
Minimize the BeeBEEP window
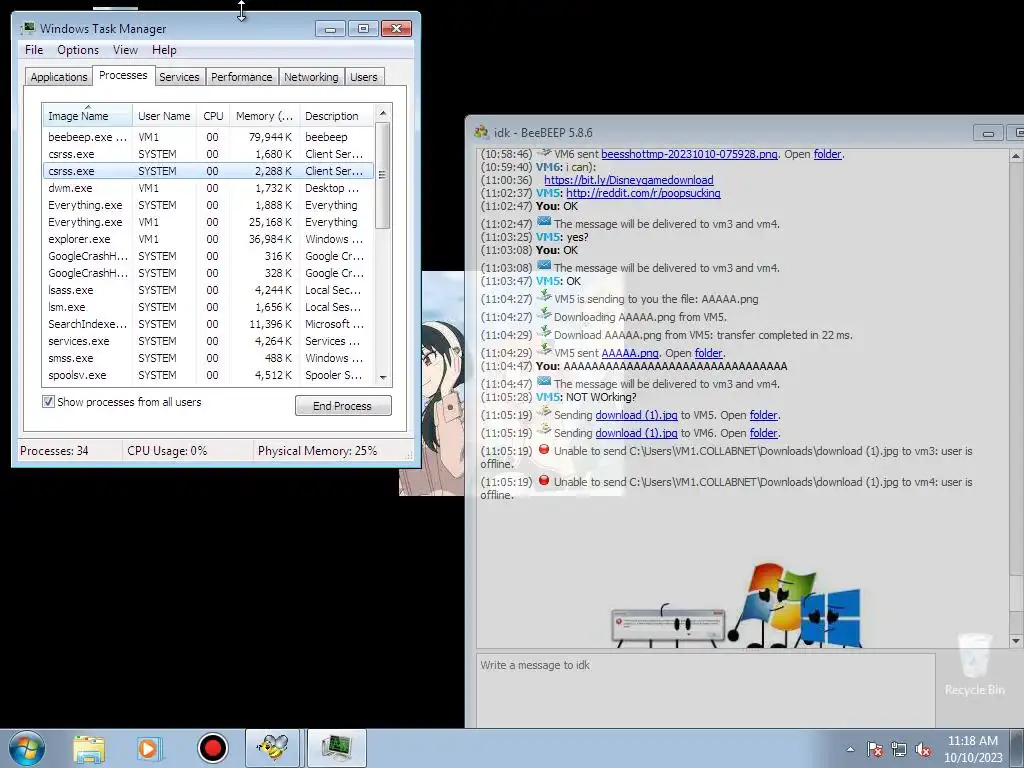(x=988, y=133)
